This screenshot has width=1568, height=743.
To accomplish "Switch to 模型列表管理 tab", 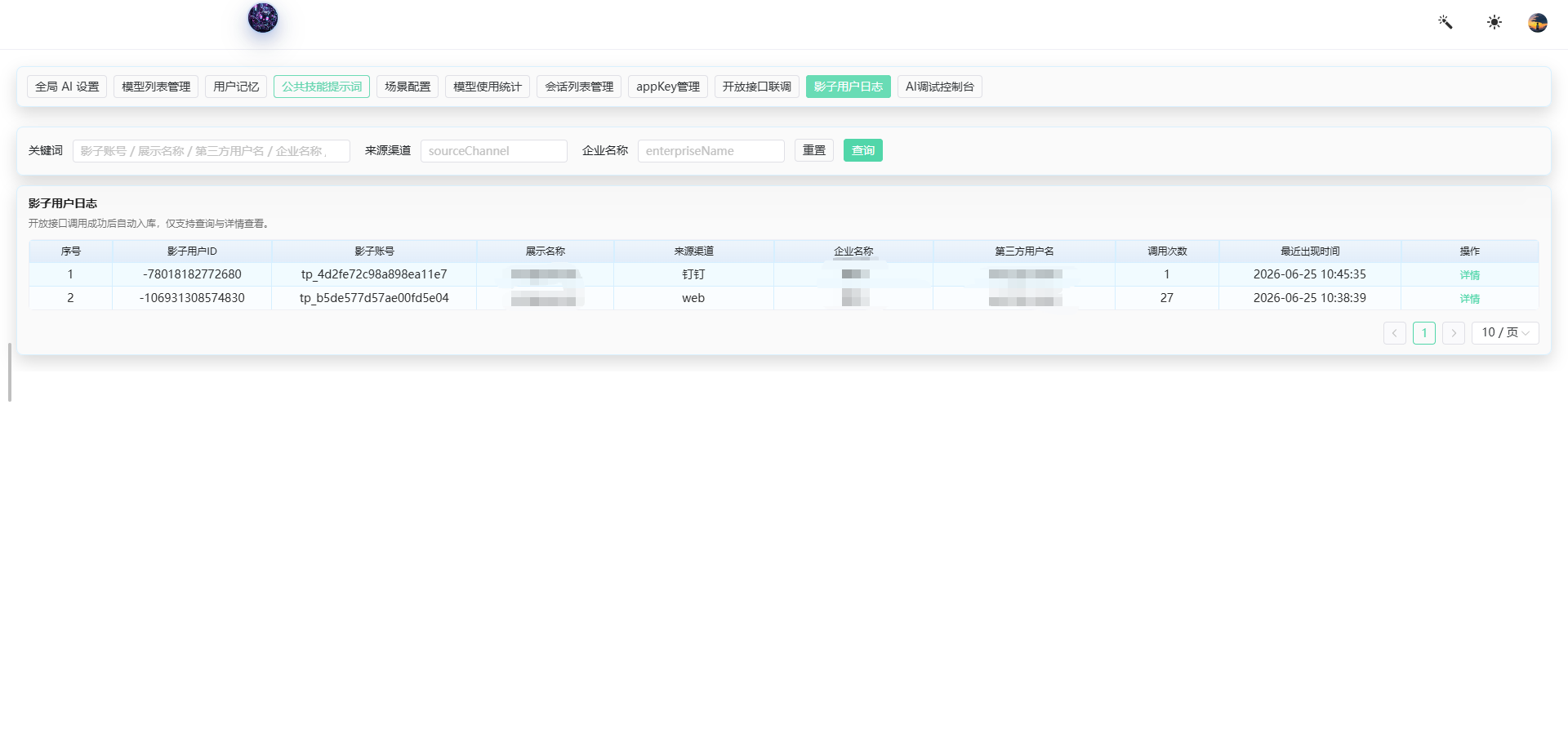I will click(x=156, y=87).
